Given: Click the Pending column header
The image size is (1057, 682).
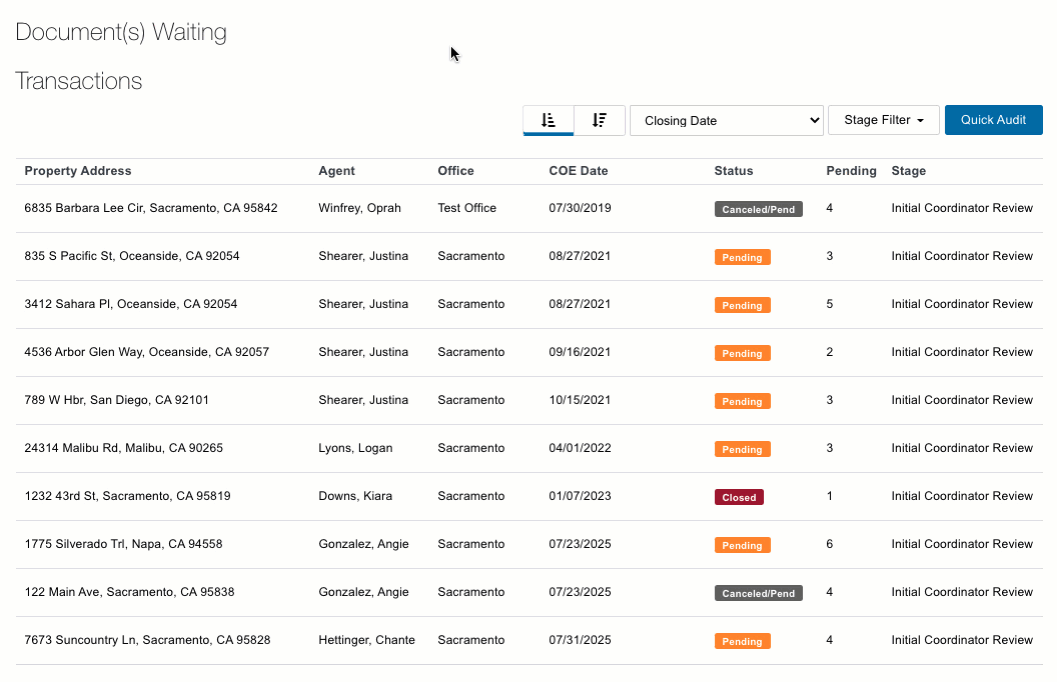Looking at the screenshot, I should (851, 171).
